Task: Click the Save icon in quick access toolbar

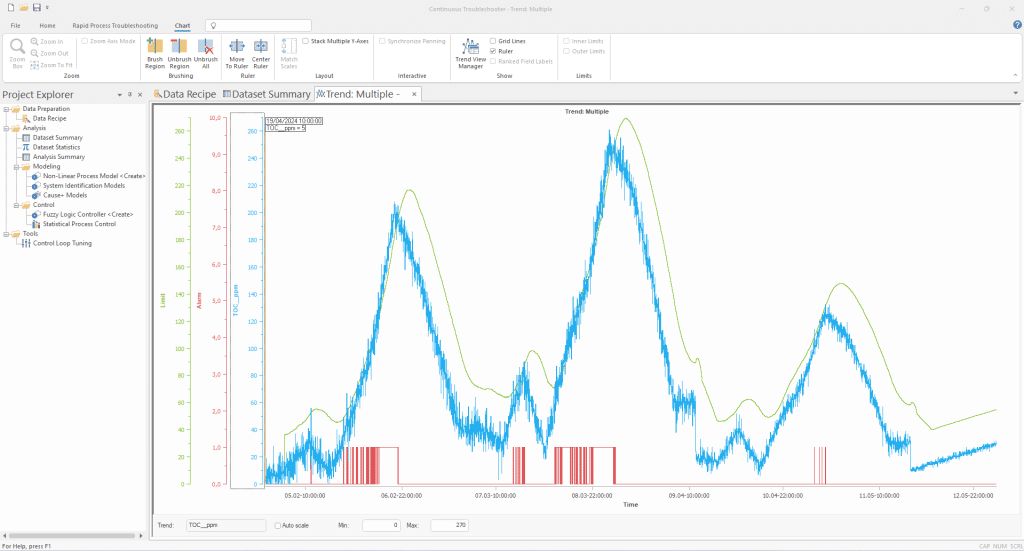Action: click(37, 7)
